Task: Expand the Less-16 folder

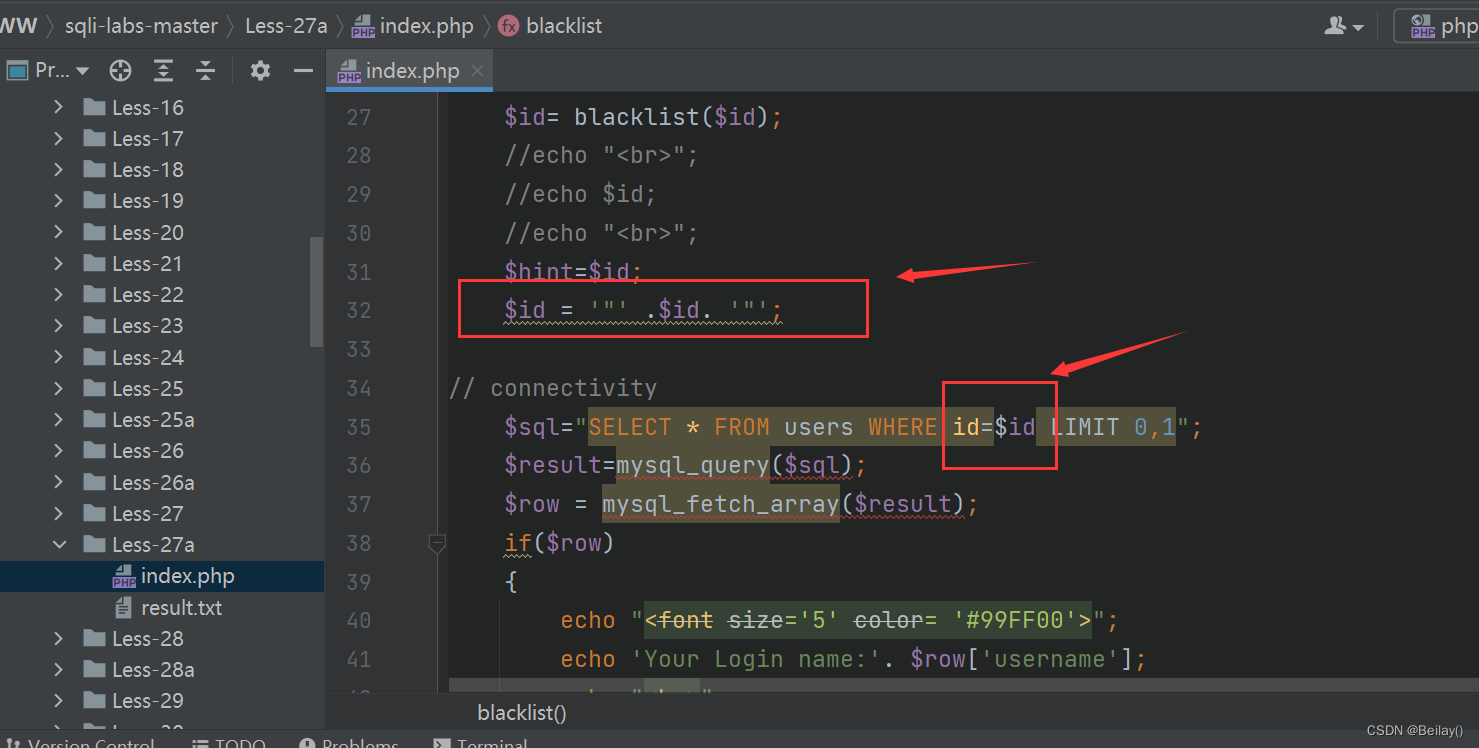Action: click(x=58, y=107)
